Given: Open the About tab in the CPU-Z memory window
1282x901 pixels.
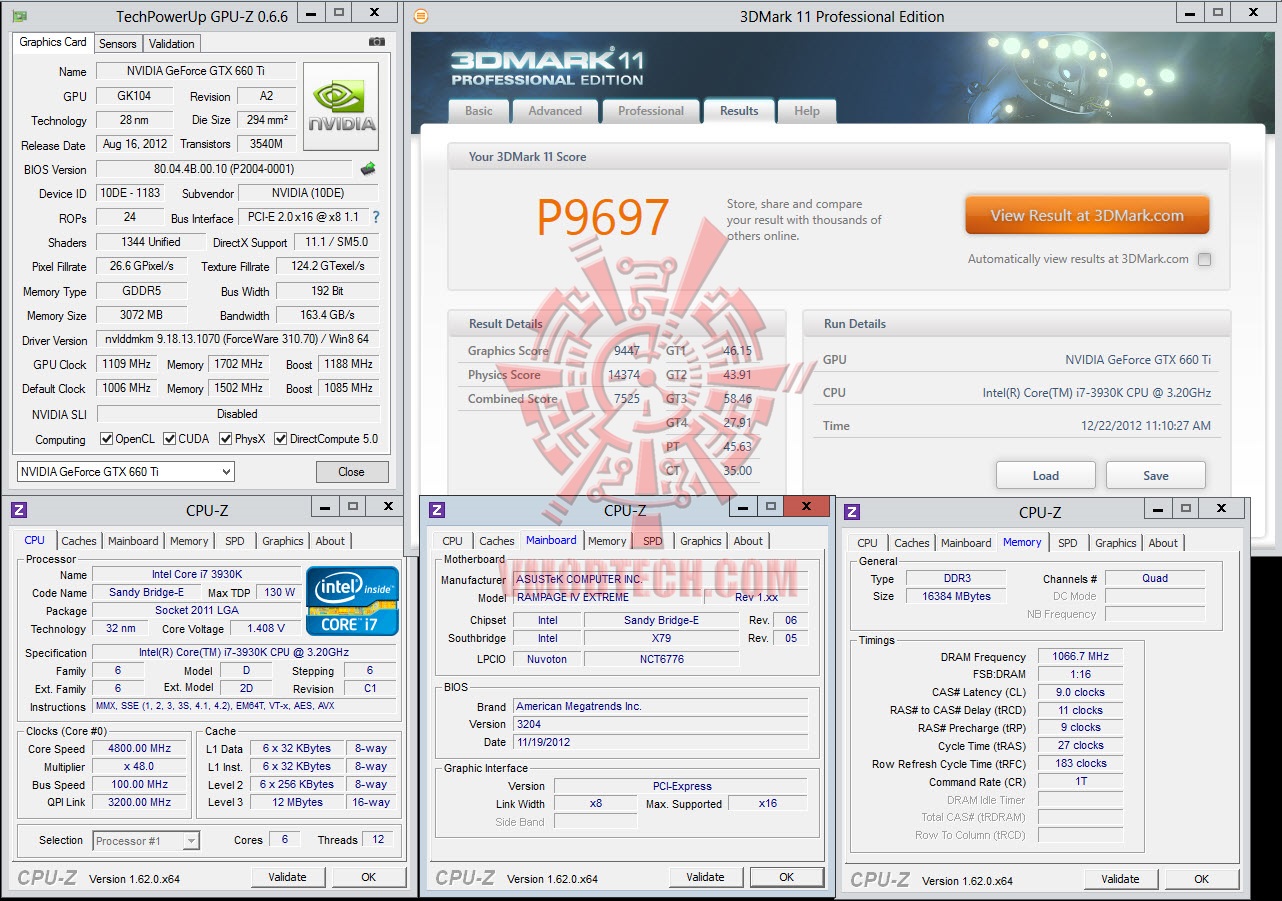Looking at the screenshot, I should tap(1163, 543).
